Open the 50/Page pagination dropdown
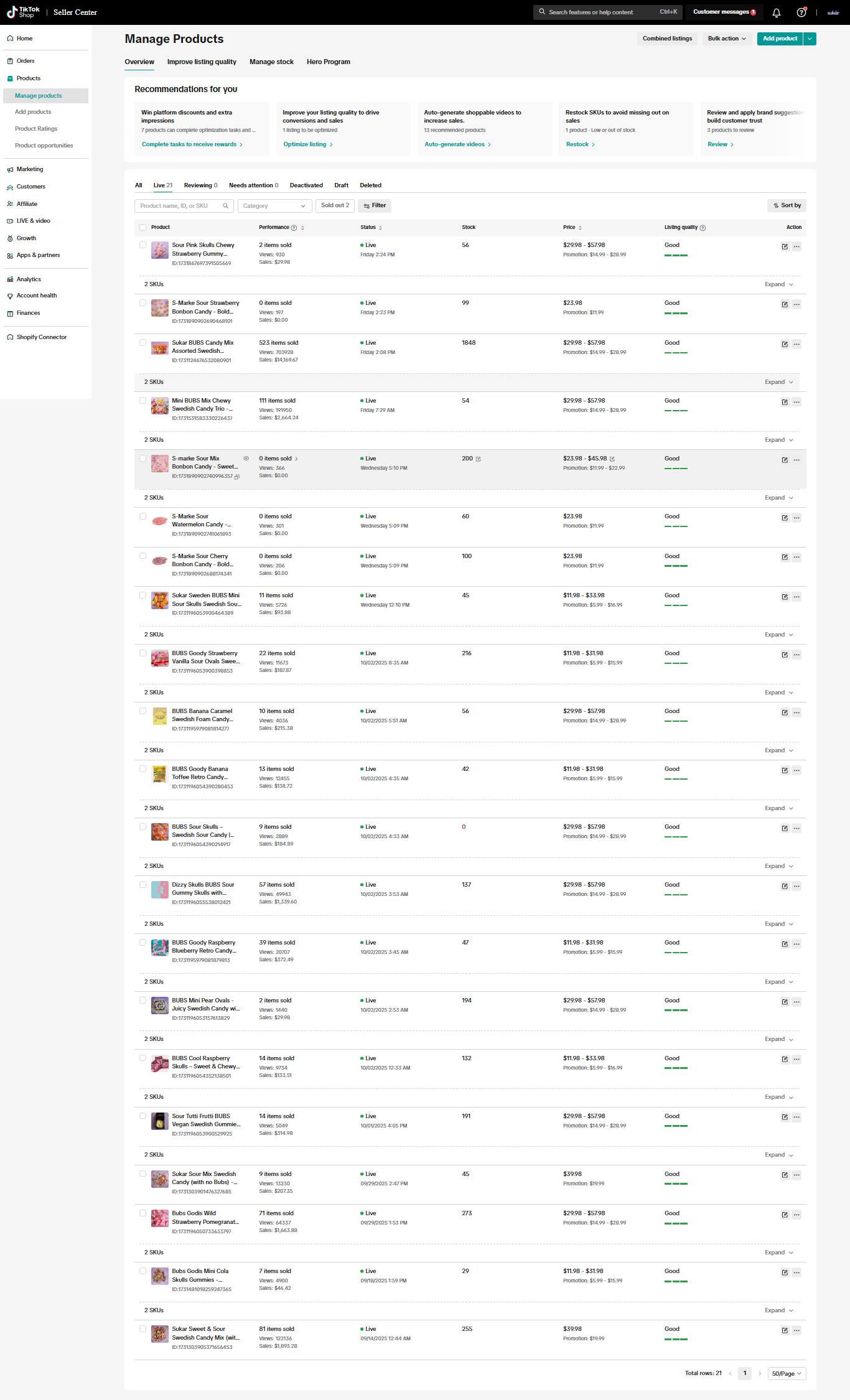 [787, 1373]
